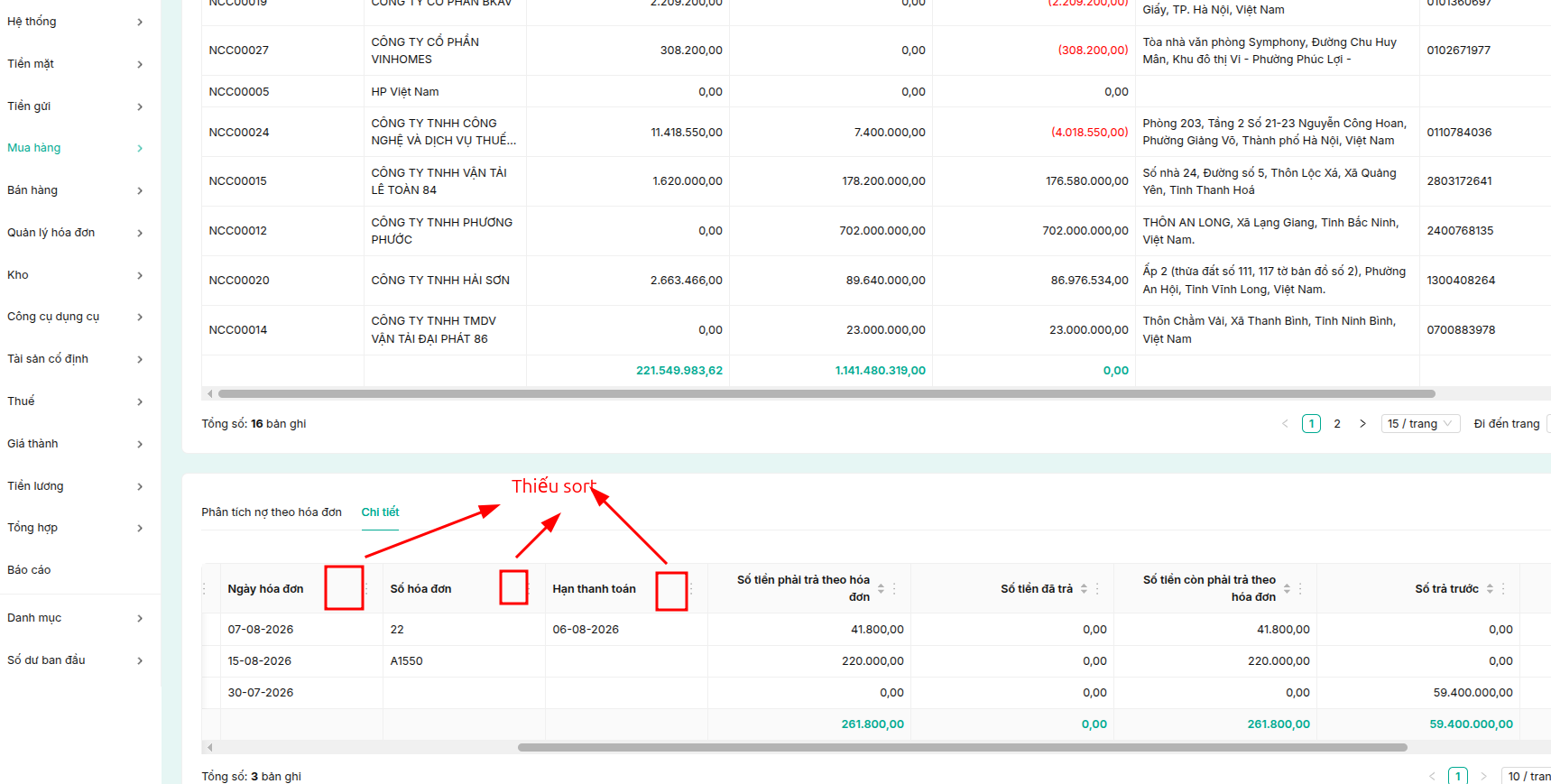
Task: Sort by Số trả trước column
Action: 1490,589
